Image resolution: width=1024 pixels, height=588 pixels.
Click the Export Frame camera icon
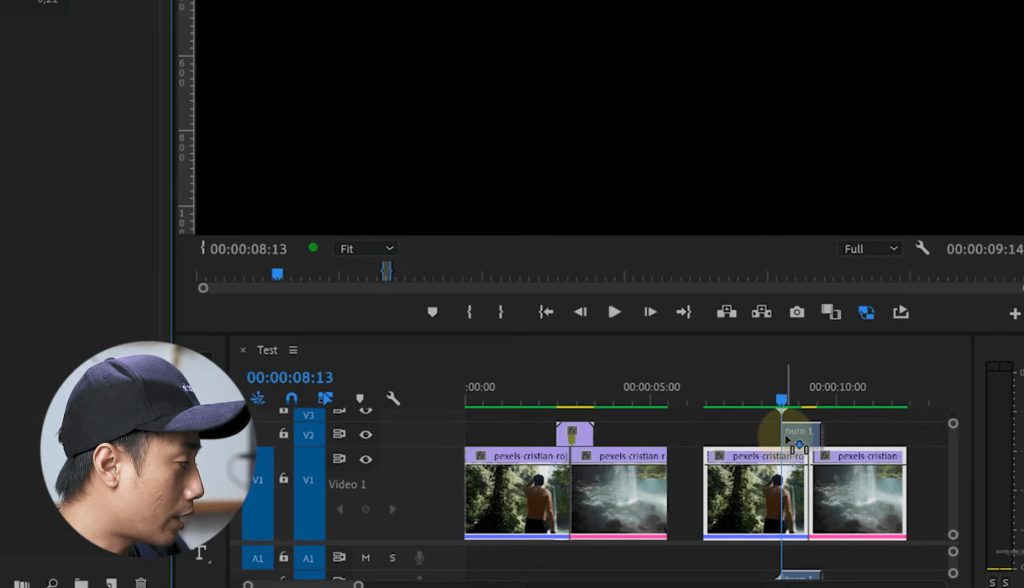click(x=796, y=312)
